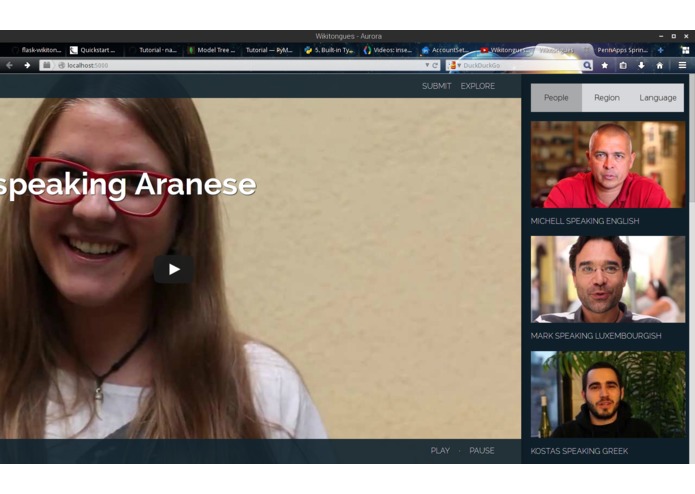Open a new tab with the plus icon

click(660, 50)
